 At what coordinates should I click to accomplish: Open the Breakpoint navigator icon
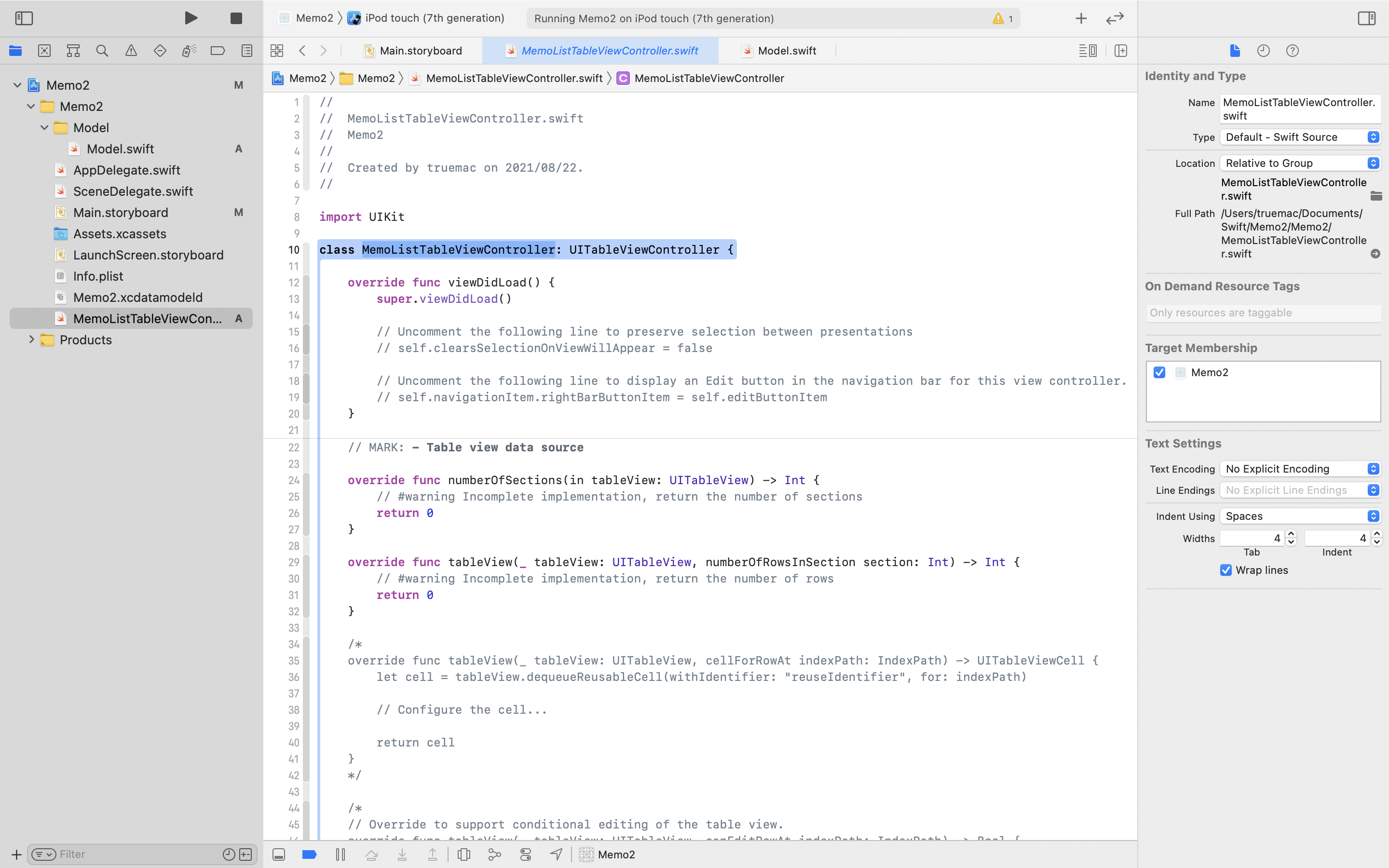218,51
